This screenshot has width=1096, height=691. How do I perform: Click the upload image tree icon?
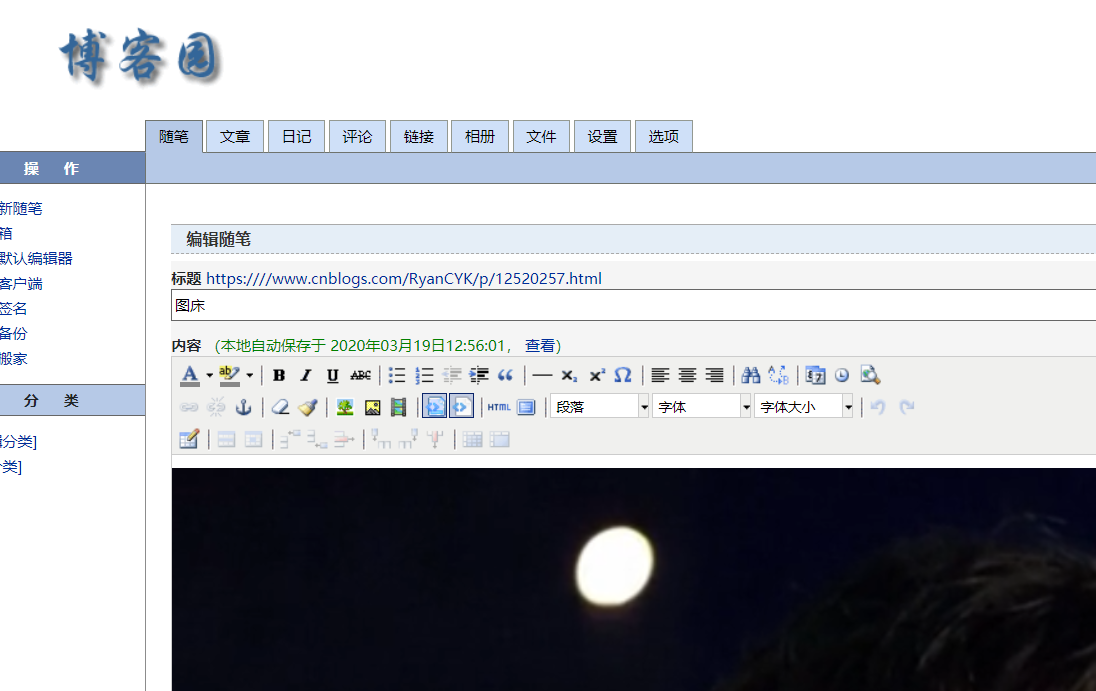(345, 407)
